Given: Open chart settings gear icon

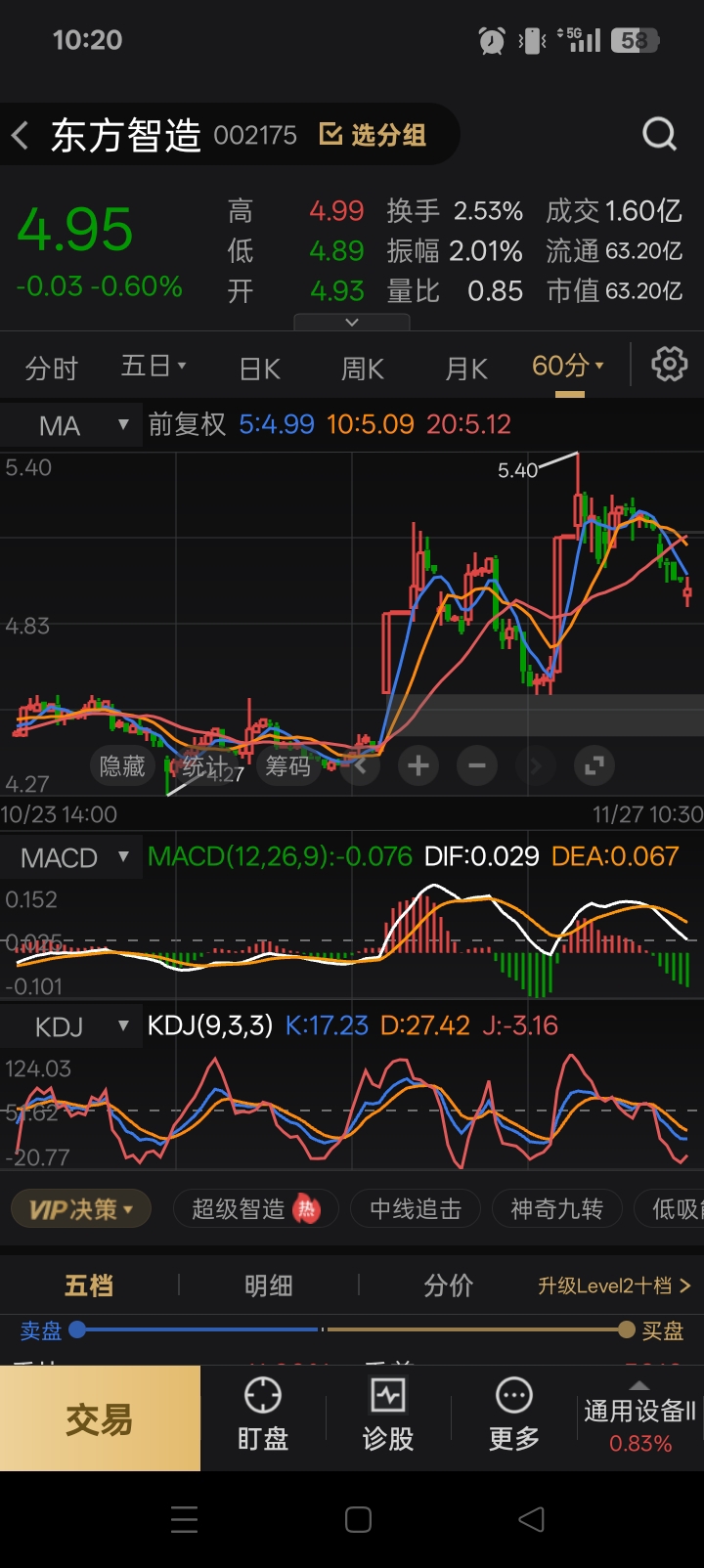Looking at the screenshot, I should tap(670, 365).
